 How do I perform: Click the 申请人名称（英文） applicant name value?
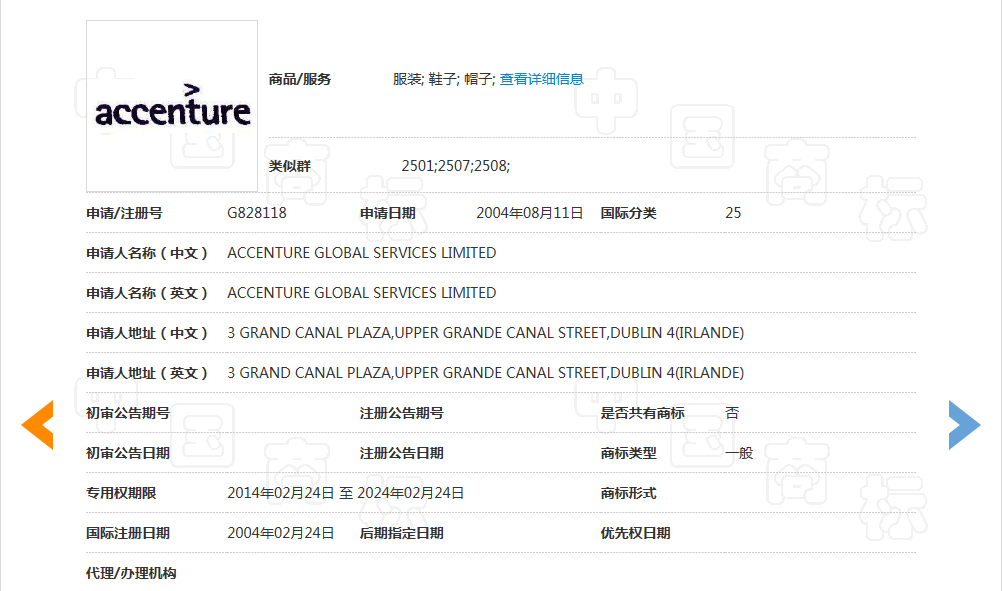point(361,293)
